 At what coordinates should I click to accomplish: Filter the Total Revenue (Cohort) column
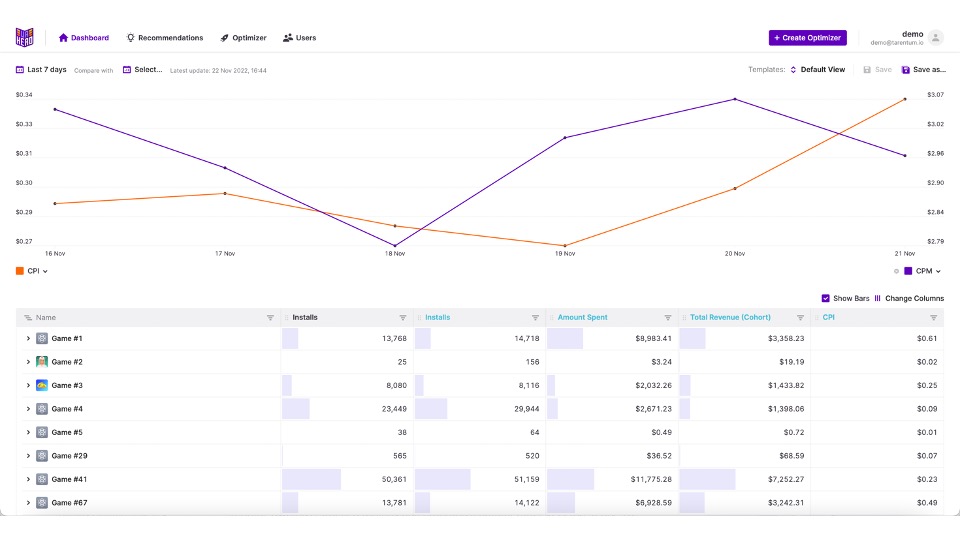point(800,318)
